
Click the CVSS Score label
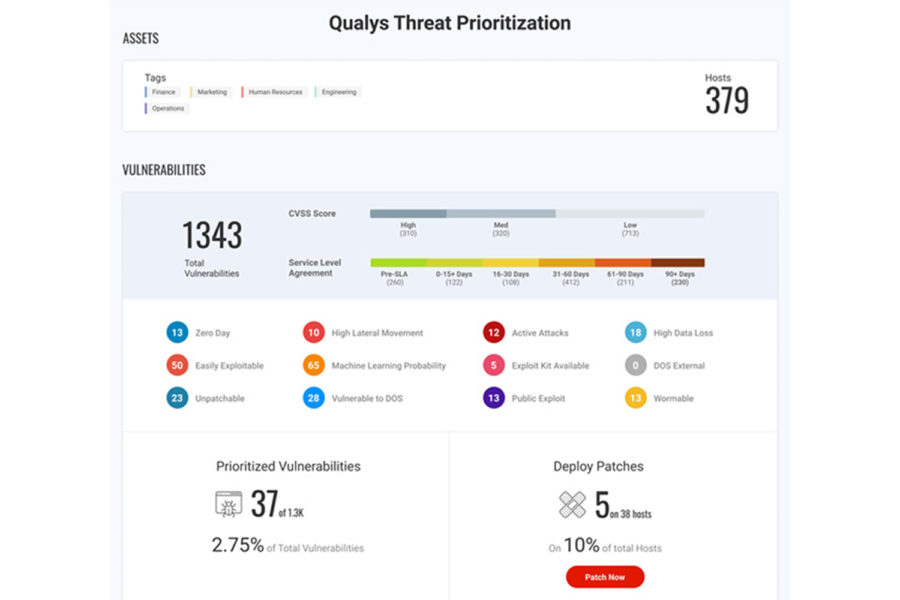click(312, 214)
